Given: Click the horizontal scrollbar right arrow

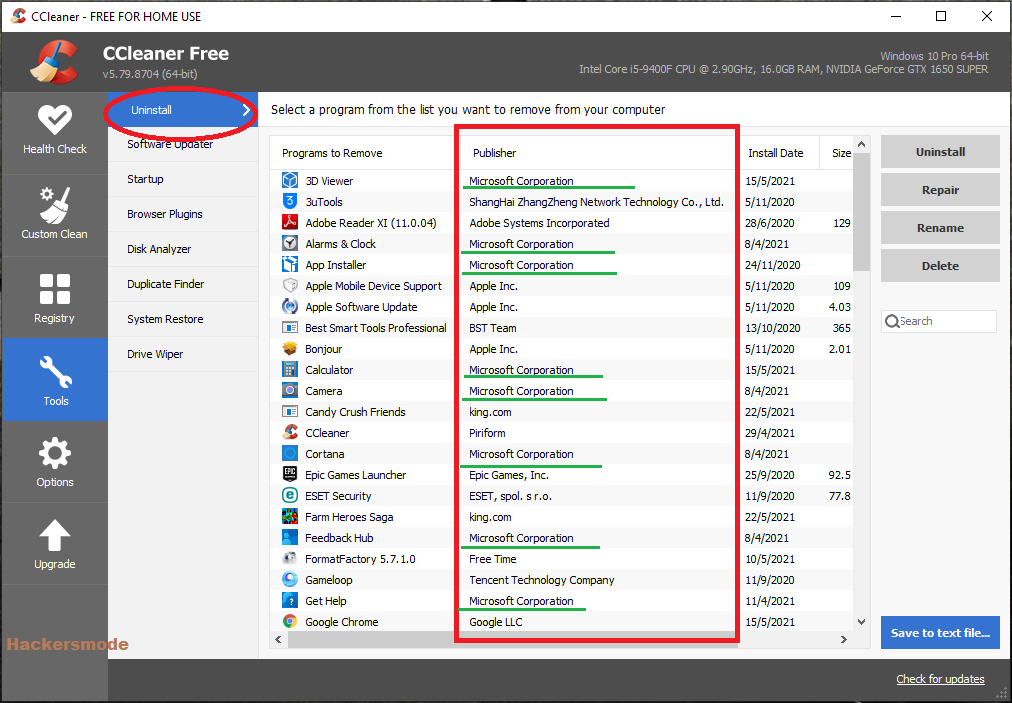Looking at the screenshot, I should (x=844, y=639).
